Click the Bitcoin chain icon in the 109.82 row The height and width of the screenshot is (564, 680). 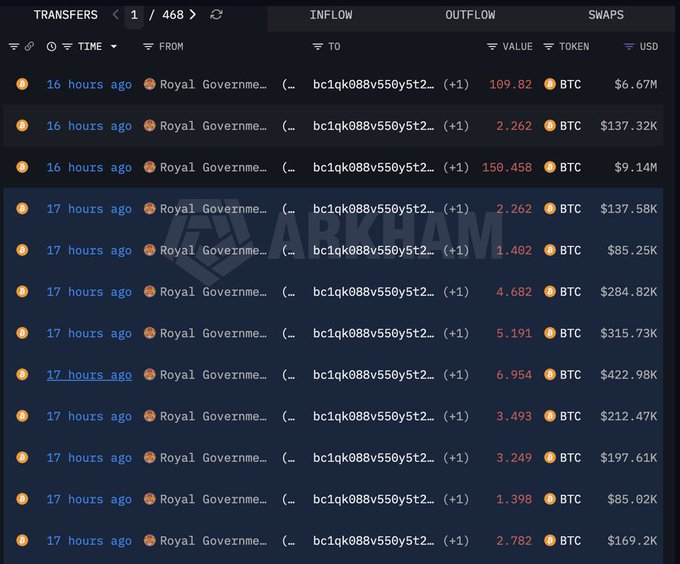coord(22,84)
